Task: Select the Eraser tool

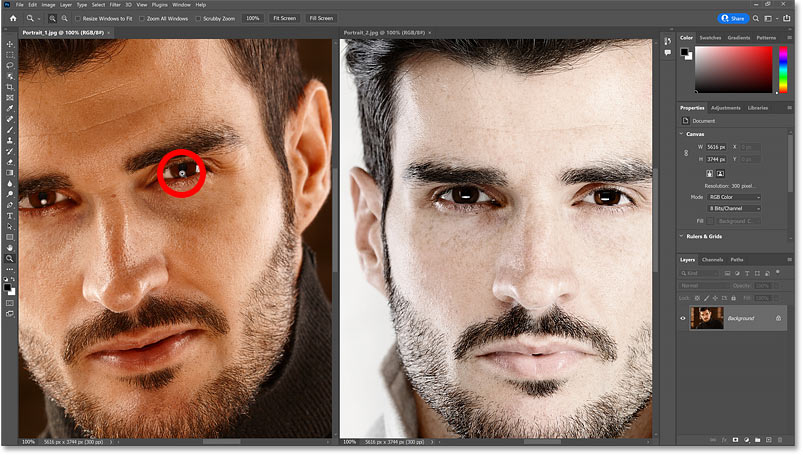Action: [x=10, y=162]
